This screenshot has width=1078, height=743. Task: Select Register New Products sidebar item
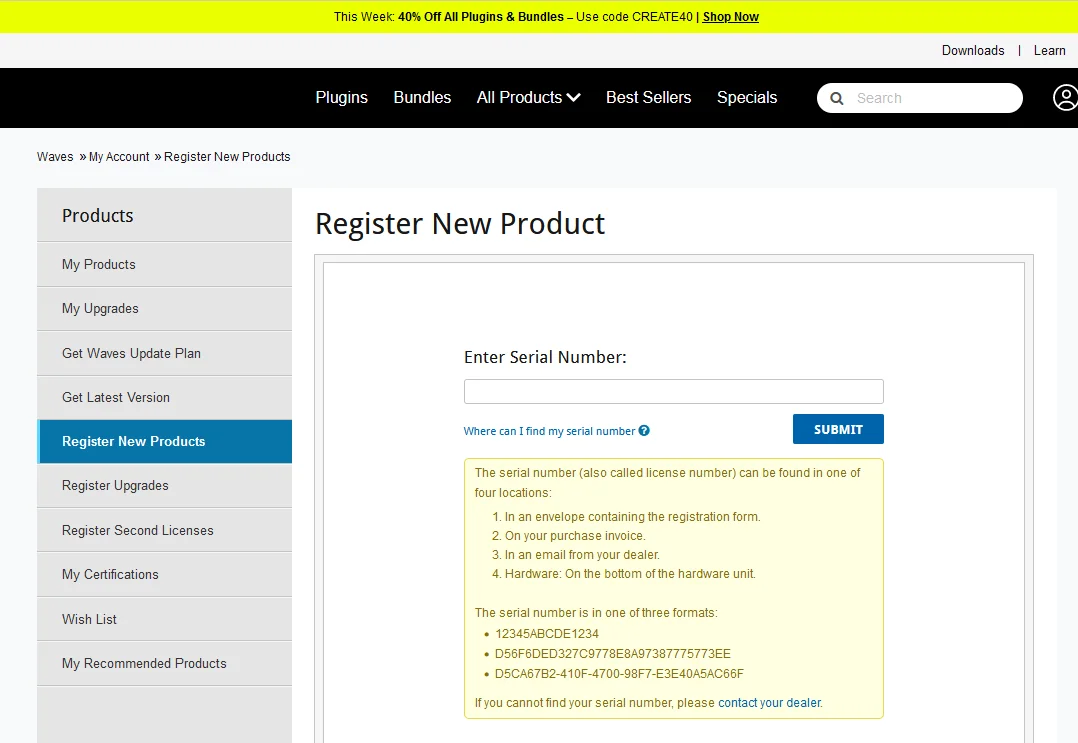[x=164, y=441]
